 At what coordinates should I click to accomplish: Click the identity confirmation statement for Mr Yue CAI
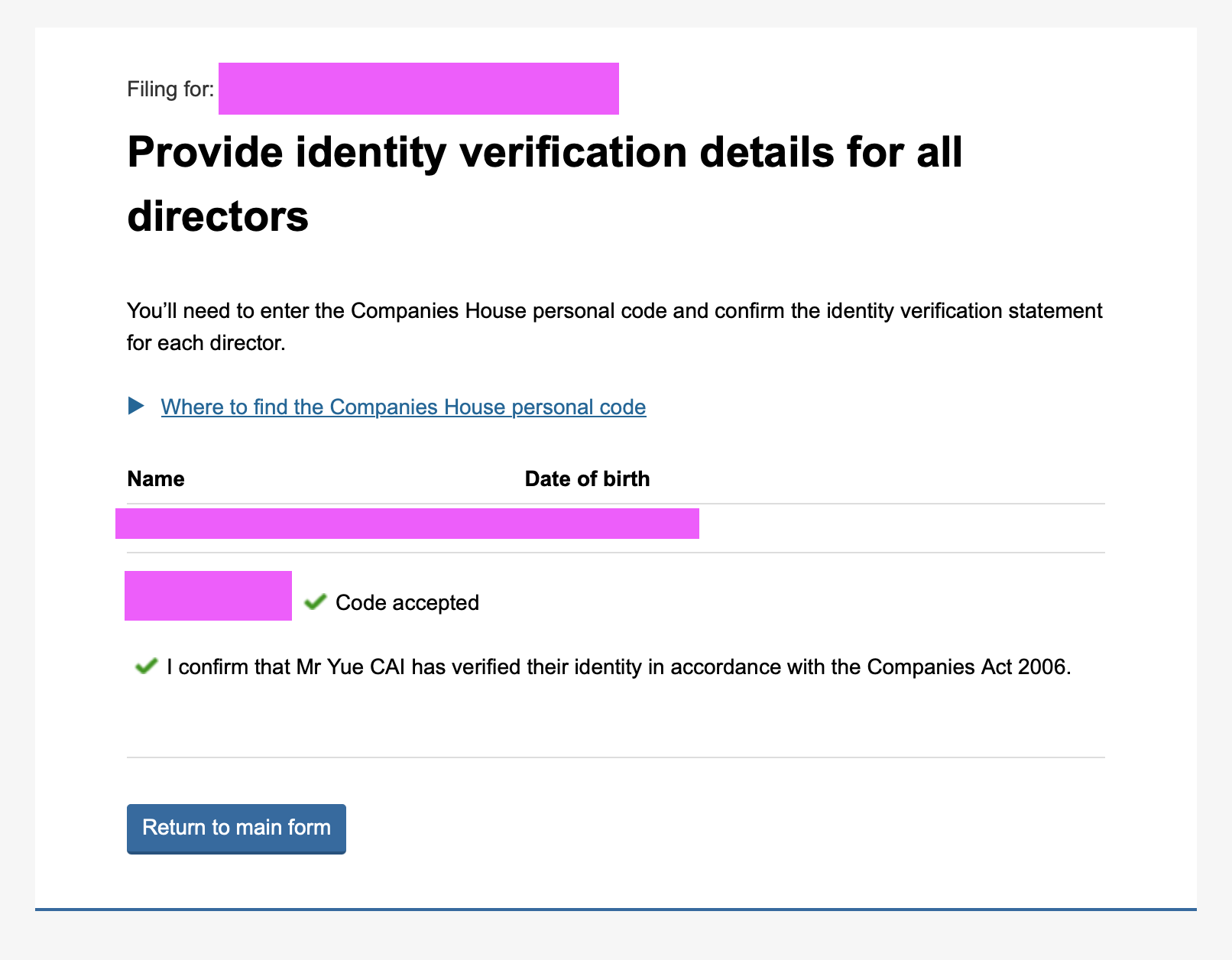coord(618,667)
